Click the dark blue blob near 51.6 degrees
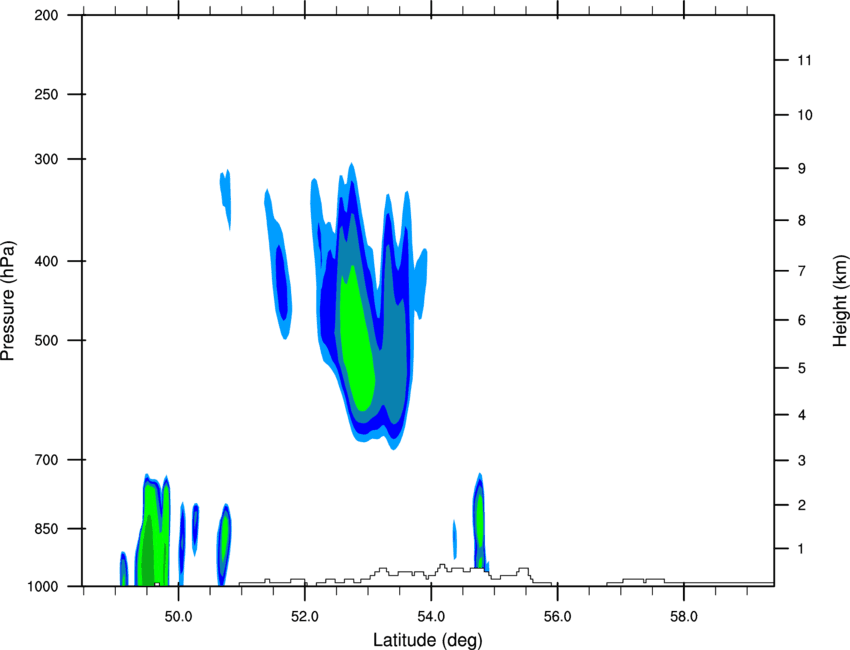Screen dimensions: 850x650 (x=281, y=282)
